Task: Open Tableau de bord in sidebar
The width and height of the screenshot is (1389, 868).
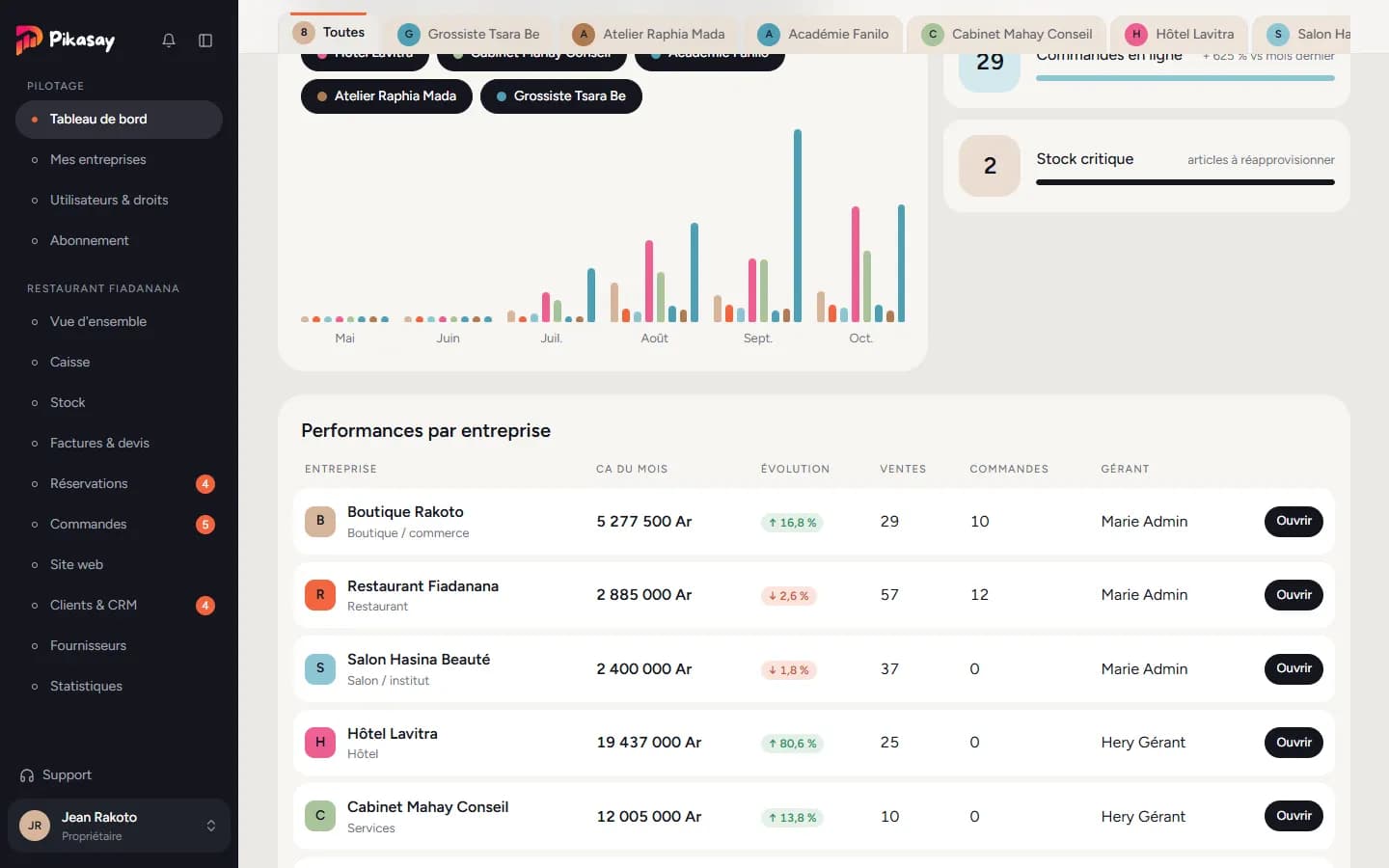Action: click(119, 120)
